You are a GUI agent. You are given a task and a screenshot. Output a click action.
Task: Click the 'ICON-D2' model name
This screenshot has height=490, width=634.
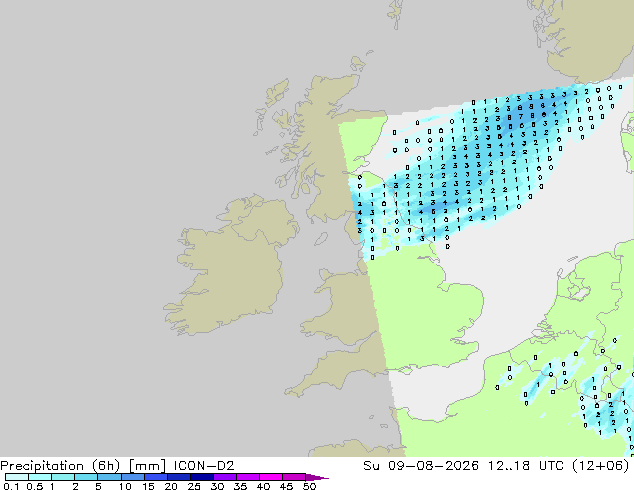[204, 466]
